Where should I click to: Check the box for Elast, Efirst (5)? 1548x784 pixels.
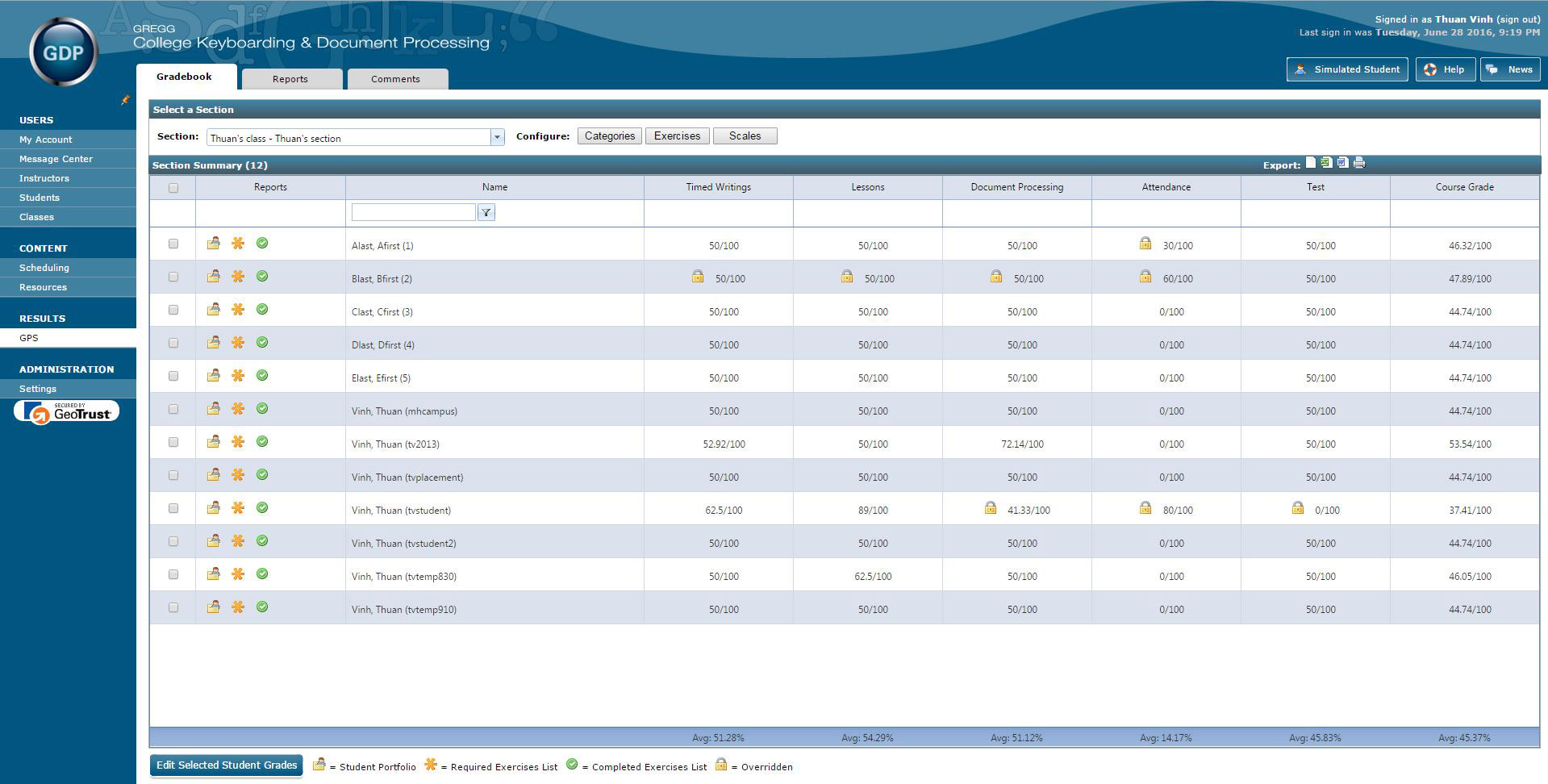click(x=173, y=376)
